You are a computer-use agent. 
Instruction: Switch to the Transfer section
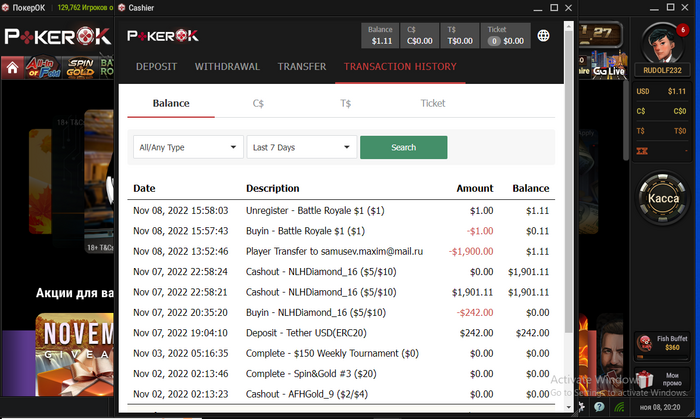point(302,66)
